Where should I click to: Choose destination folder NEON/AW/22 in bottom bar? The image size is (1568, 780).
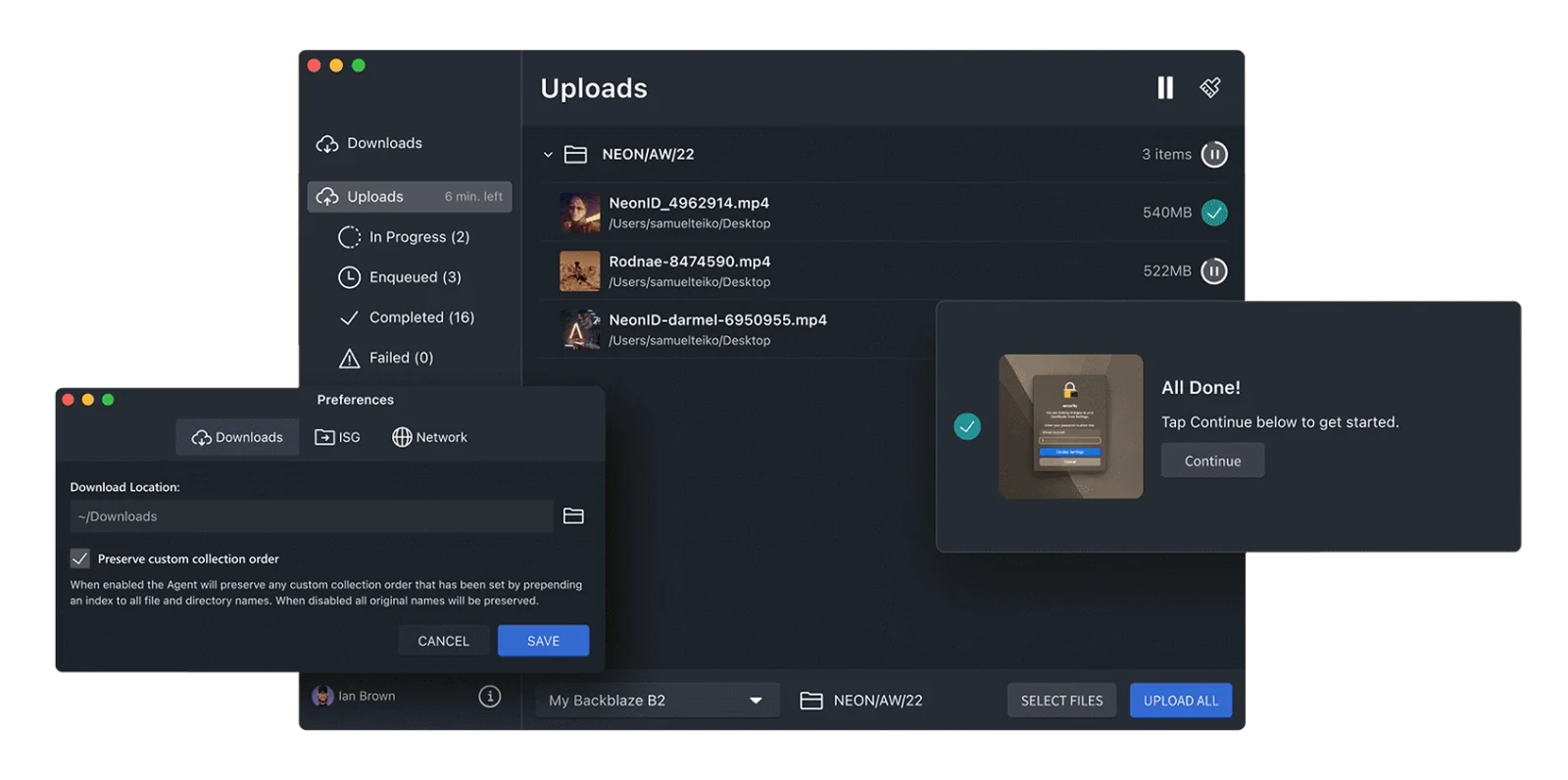point(861,701)
